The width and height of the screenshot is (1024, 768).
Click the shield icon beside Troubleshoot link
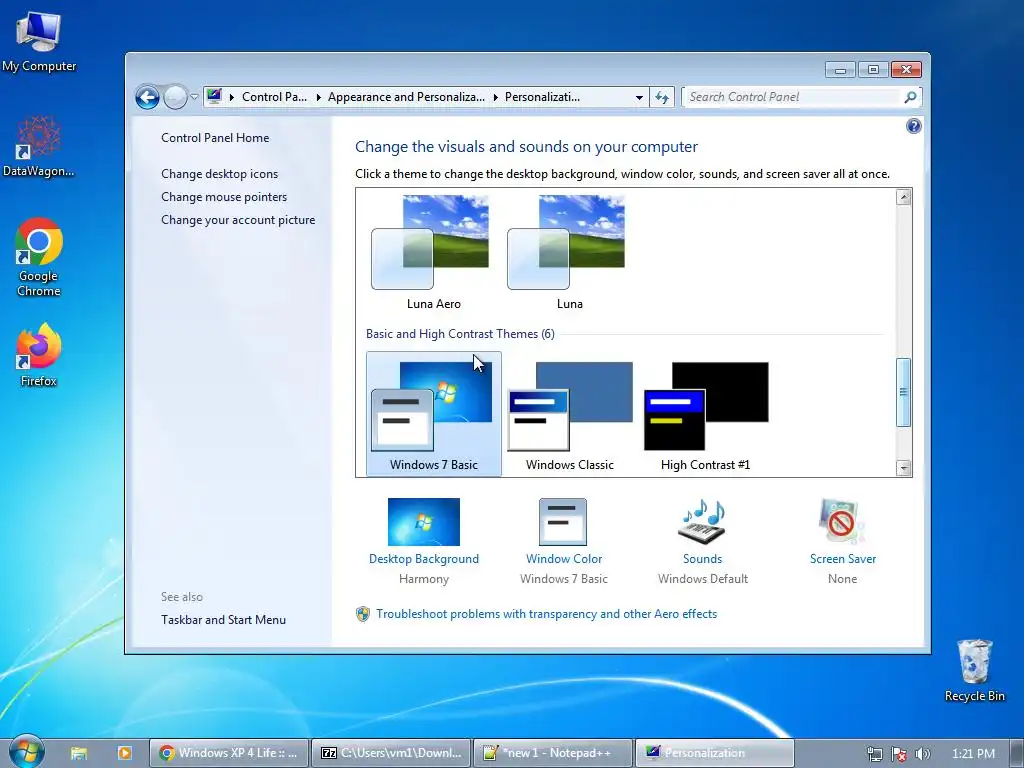pos(363,614)
